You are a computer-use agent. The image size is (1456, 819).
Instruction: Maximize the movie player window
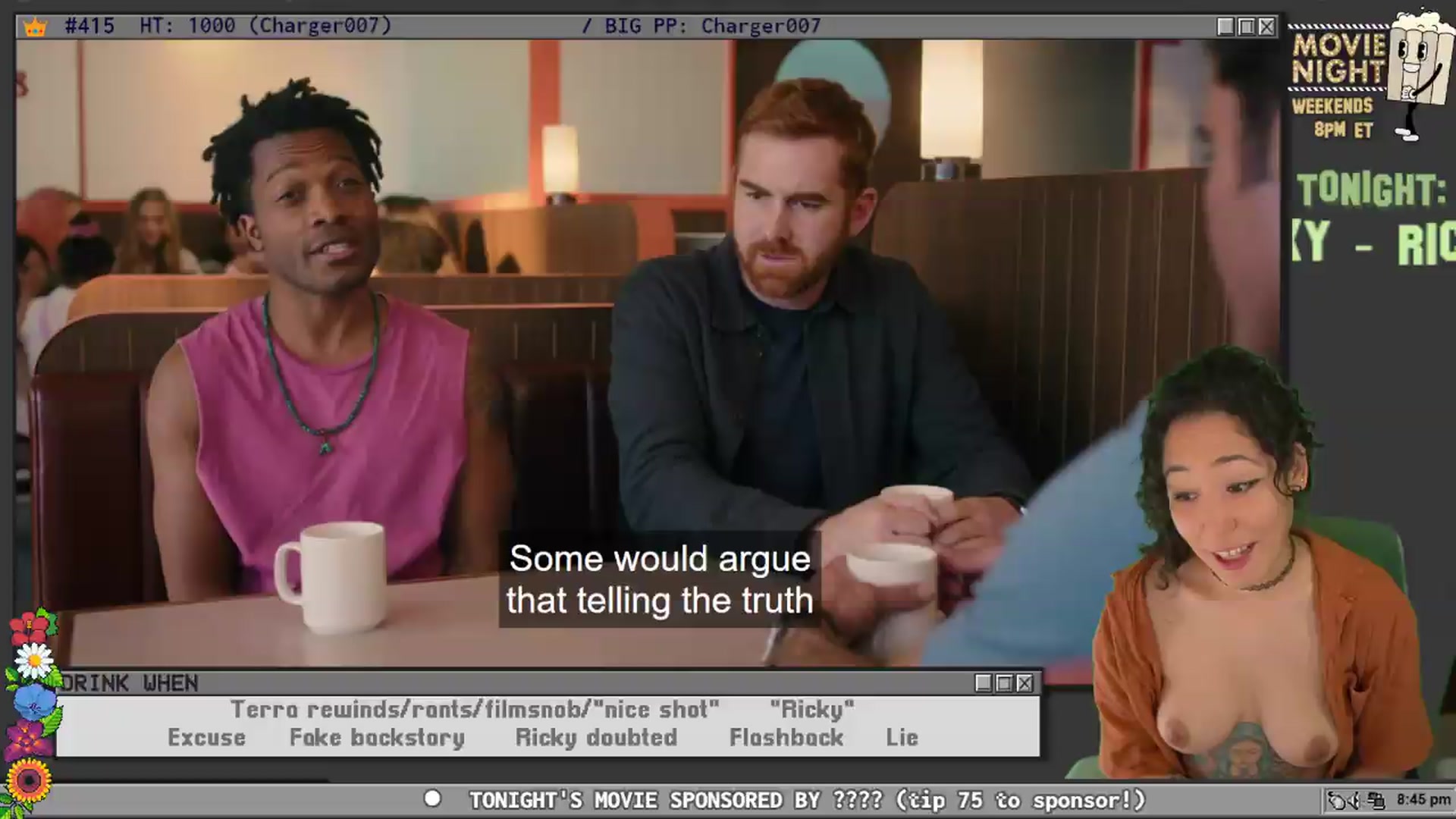[x=1246, y=27]
